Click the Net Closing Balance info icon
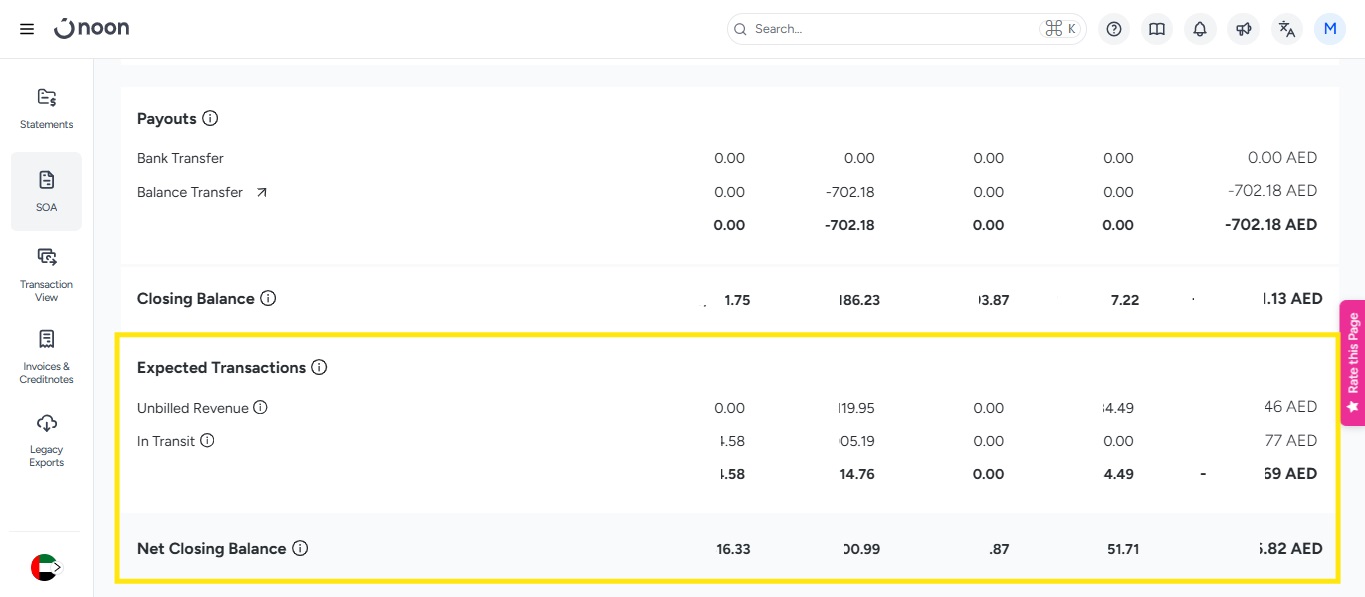Viewport: 1365px width, 597px height. tap(300, 548)
